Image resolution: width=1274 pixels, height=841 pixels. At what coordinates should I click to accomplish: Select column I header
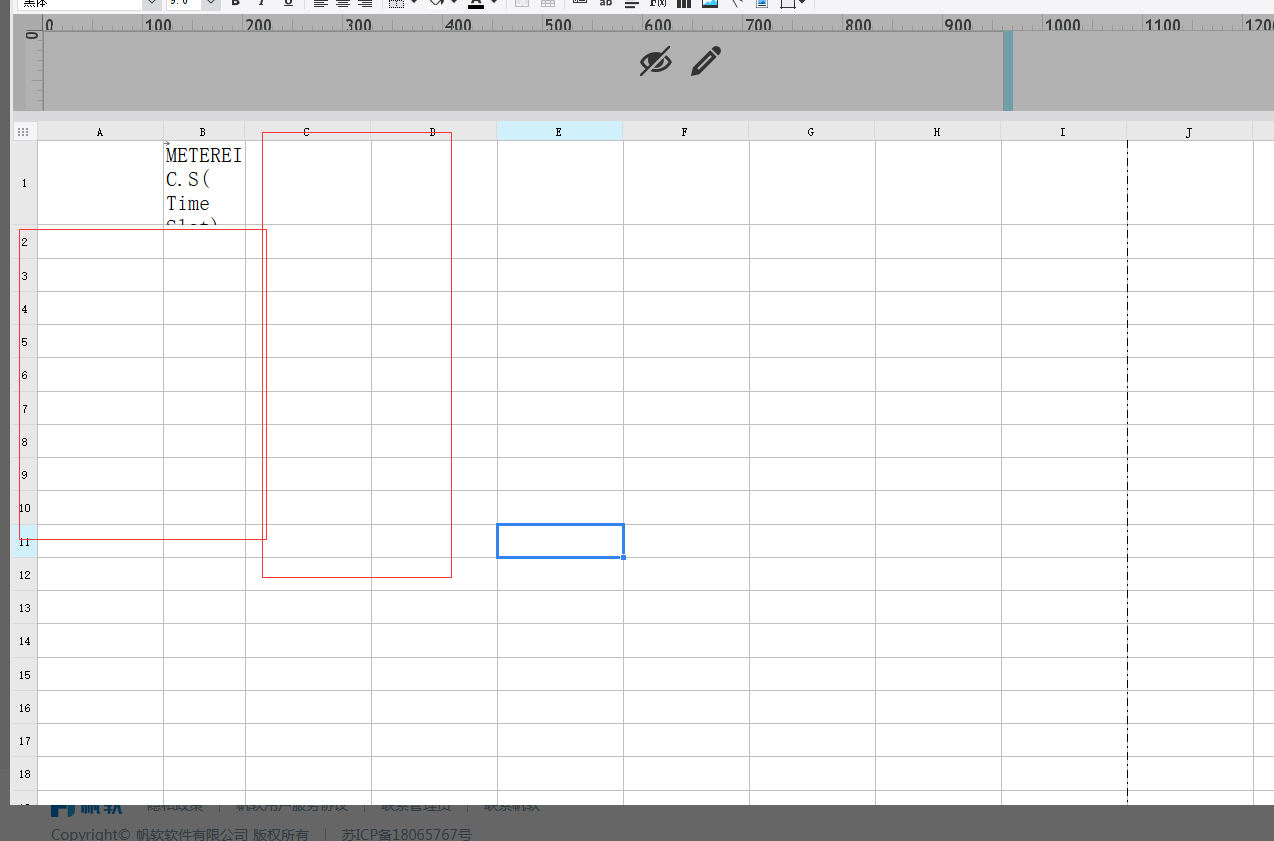click(1063, 132)
